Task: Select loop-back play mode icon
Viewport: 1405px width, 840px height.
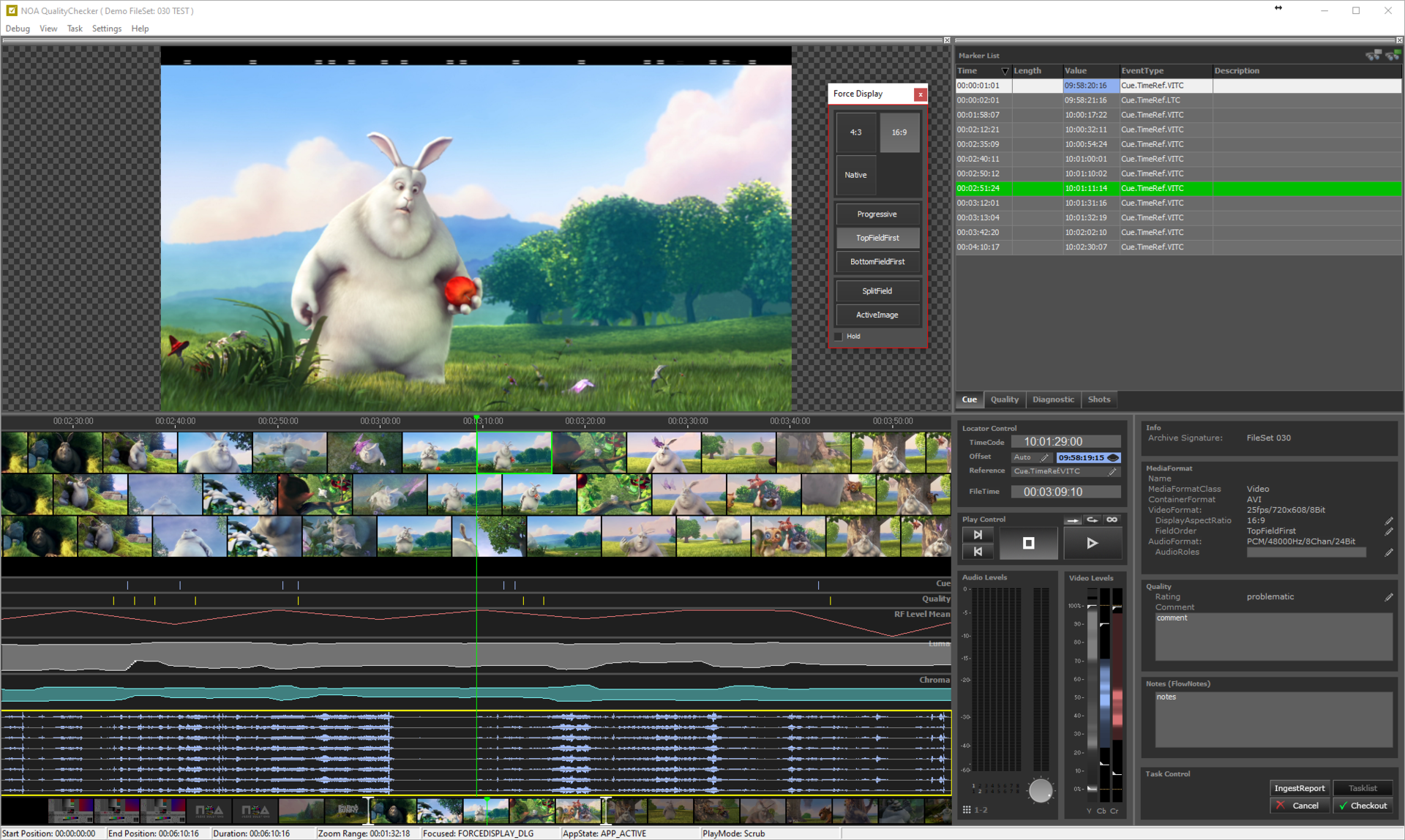Action: [x=1093, y=520]
